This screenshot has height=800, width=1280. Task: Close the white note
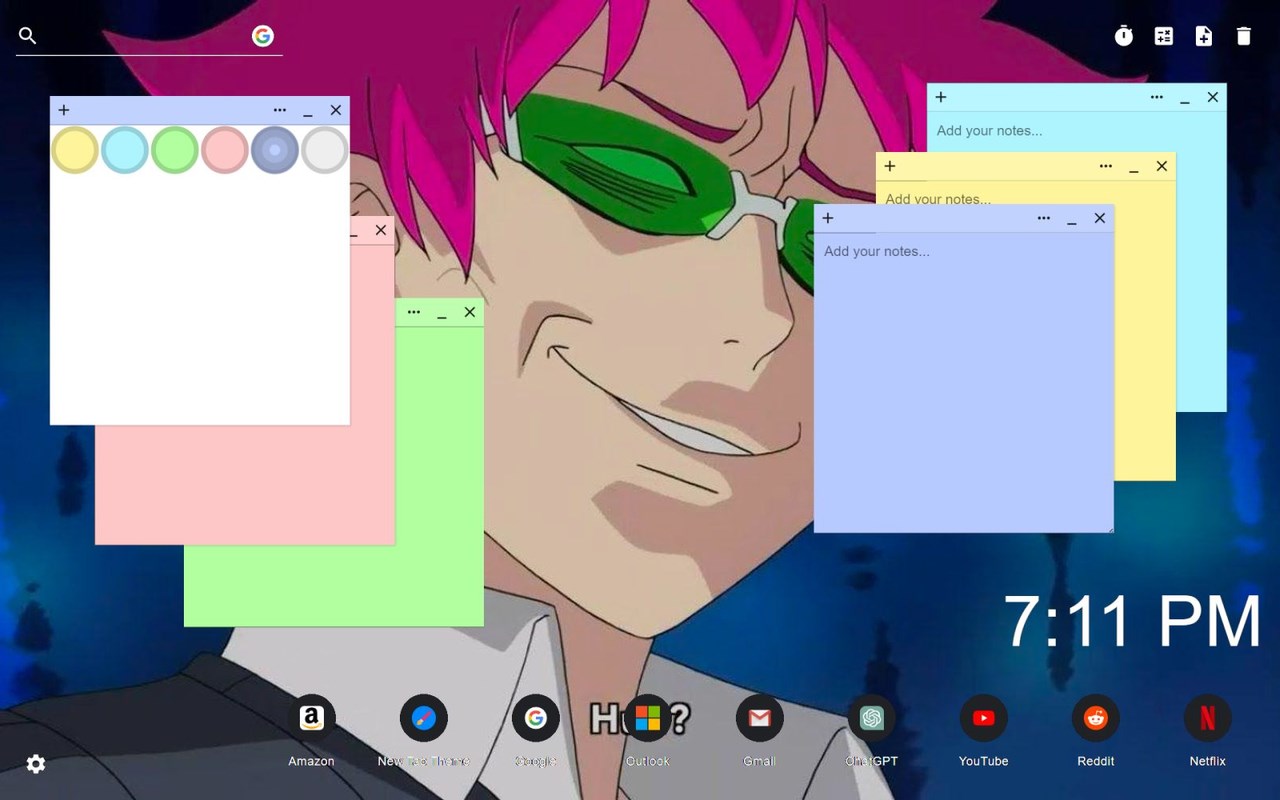(336, 110)
